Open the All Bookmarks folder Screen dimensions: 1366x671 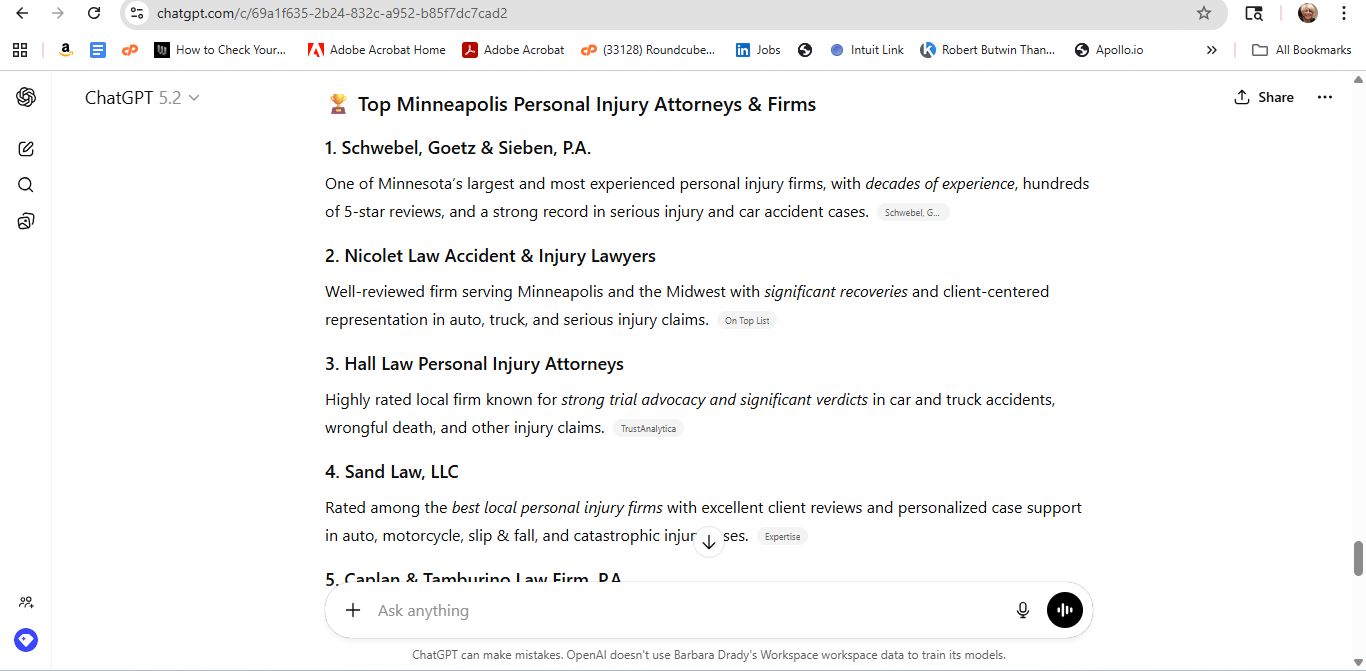click(1301, 50)
